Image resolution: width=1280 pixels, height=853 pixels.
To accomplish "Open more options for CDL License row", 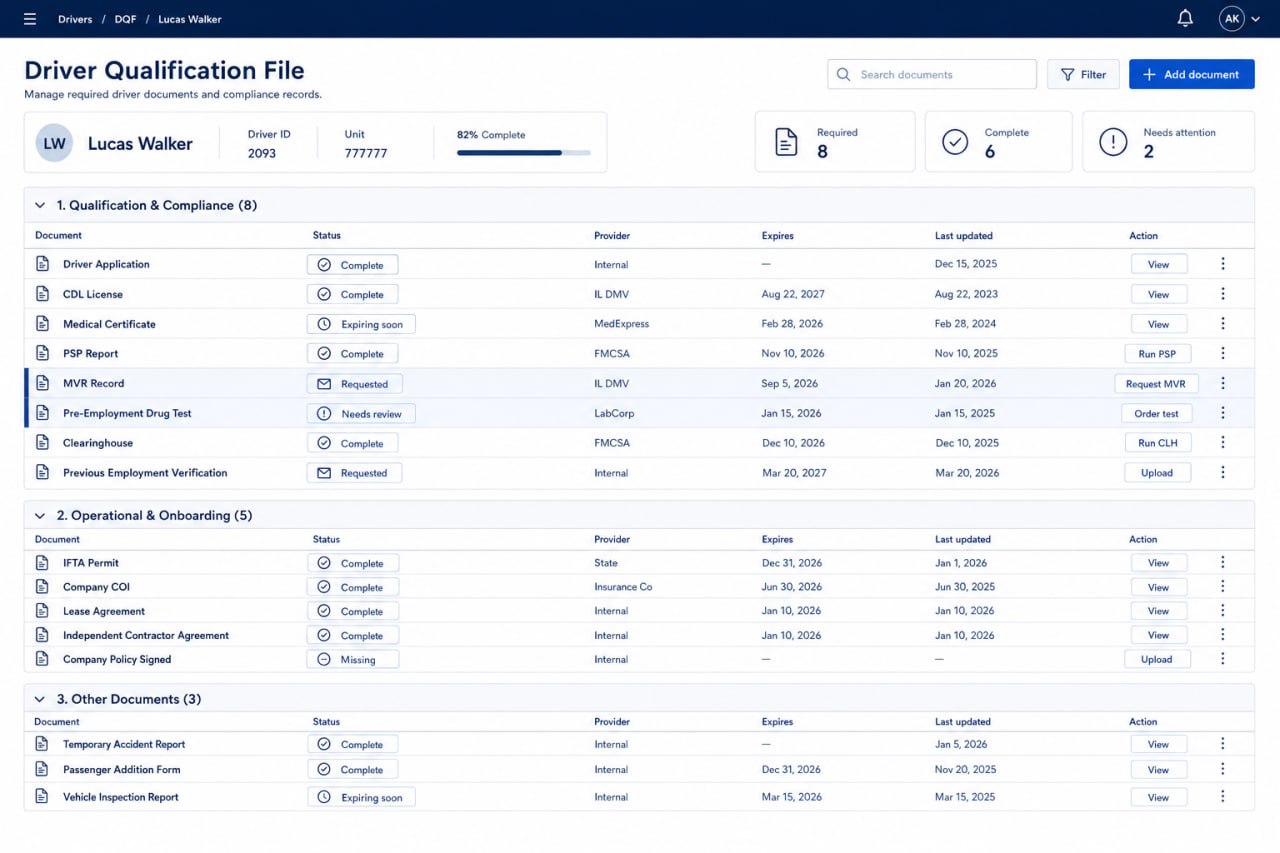I will [x=1222, y=294].
